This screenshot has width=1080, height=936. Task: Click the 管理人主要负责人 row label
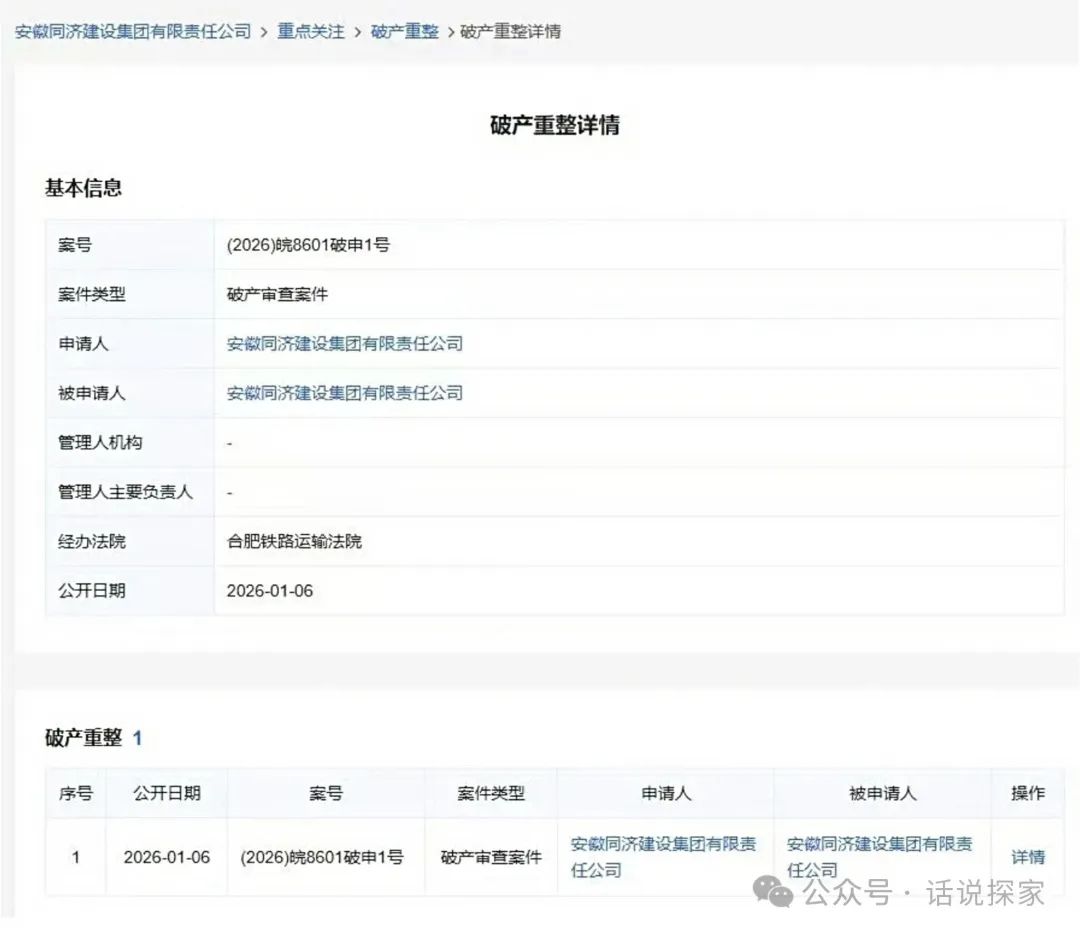(125, 492)
